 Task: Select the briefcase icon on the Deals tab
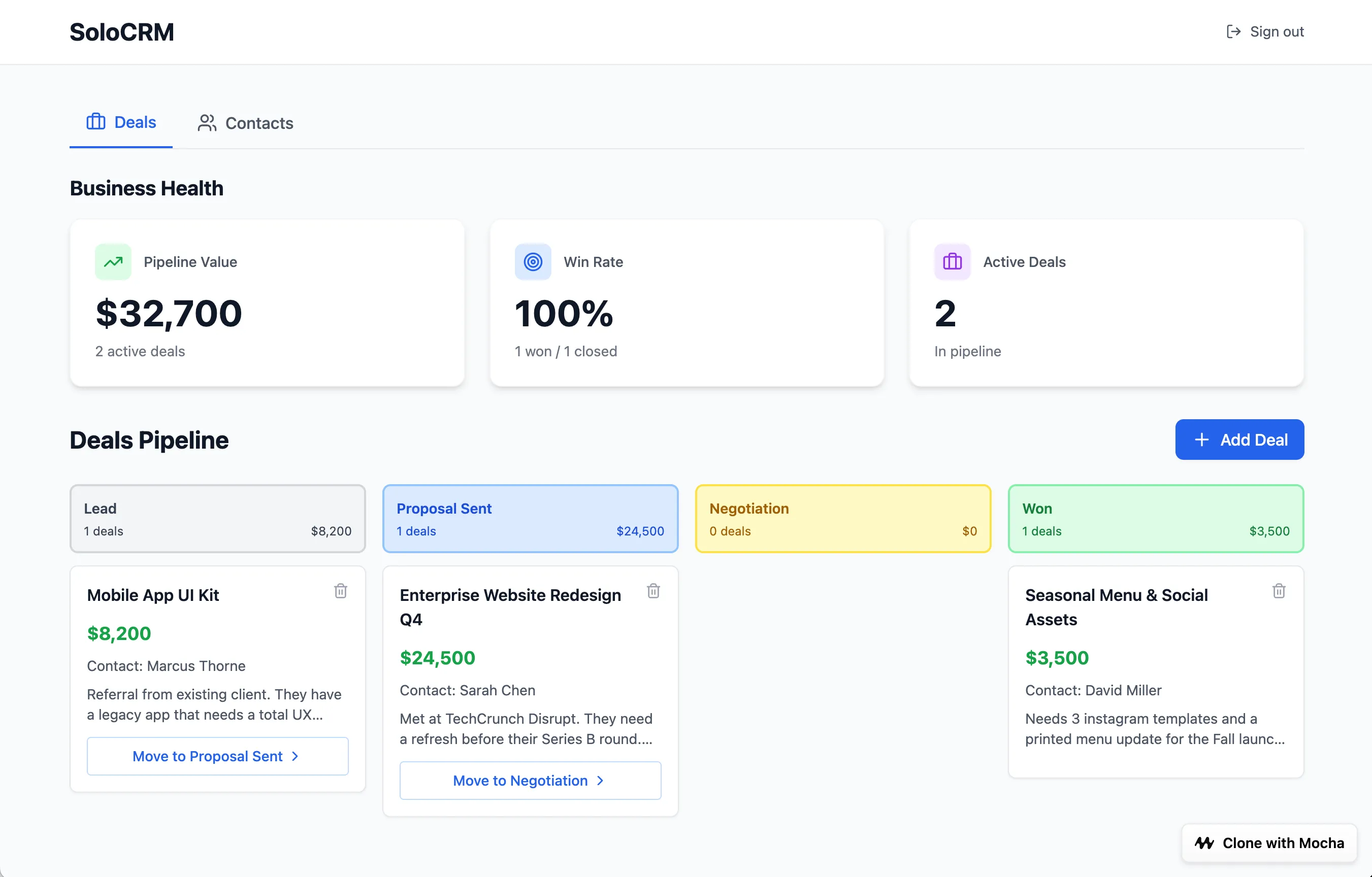(95, 121)
